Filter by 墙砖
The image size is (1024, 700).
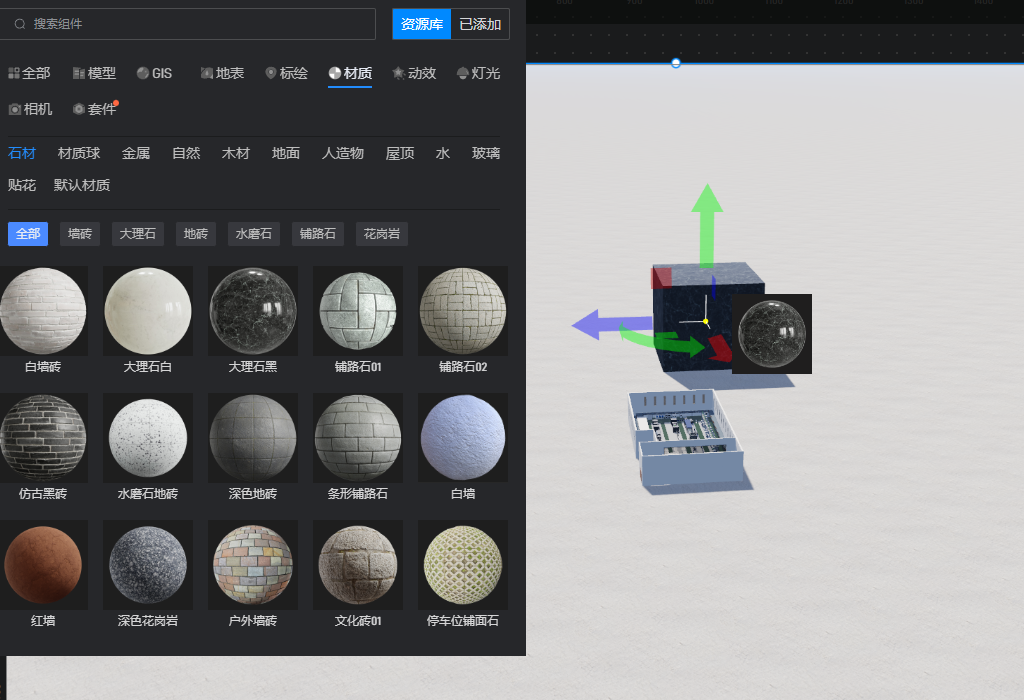80,234
